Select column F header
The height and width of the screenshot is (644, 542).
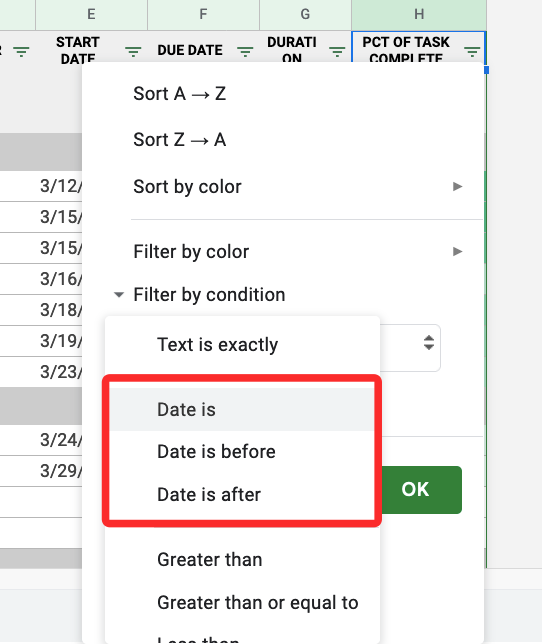[203, 15]
